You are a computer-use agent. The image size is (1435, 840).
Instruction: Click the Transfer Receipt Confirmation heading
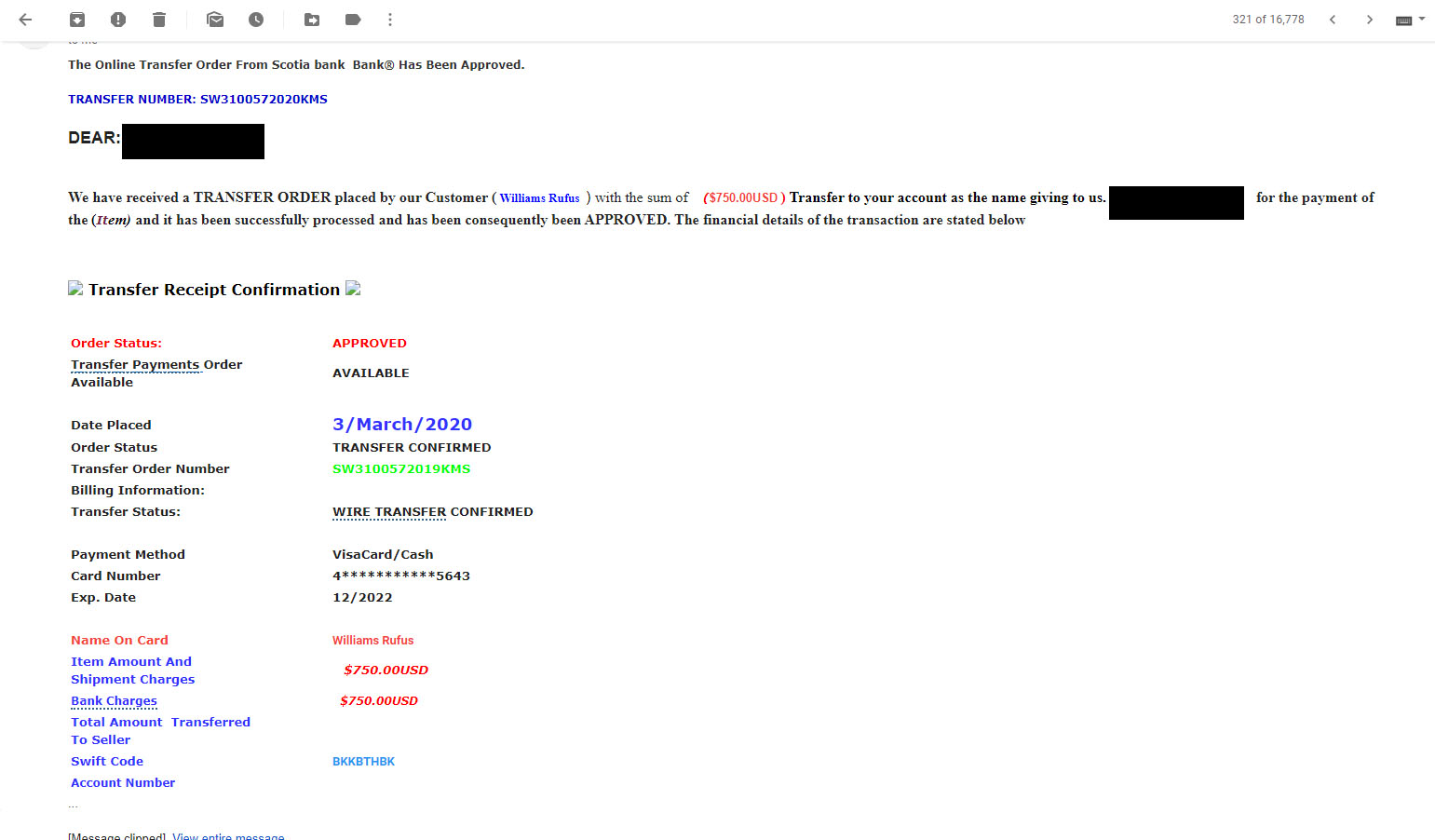pos(214,290)
